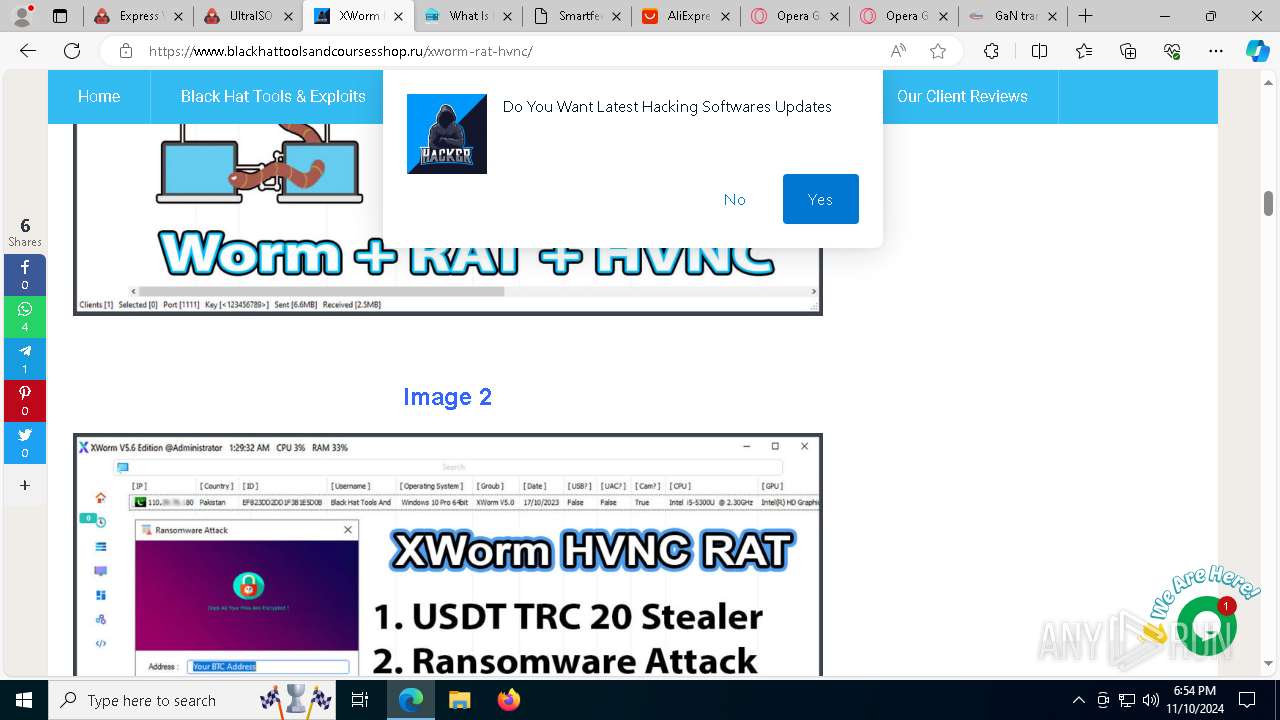Screen dimensions: 1280x720
Task: Show hidden system tray icons
Action: [1078, 700]
